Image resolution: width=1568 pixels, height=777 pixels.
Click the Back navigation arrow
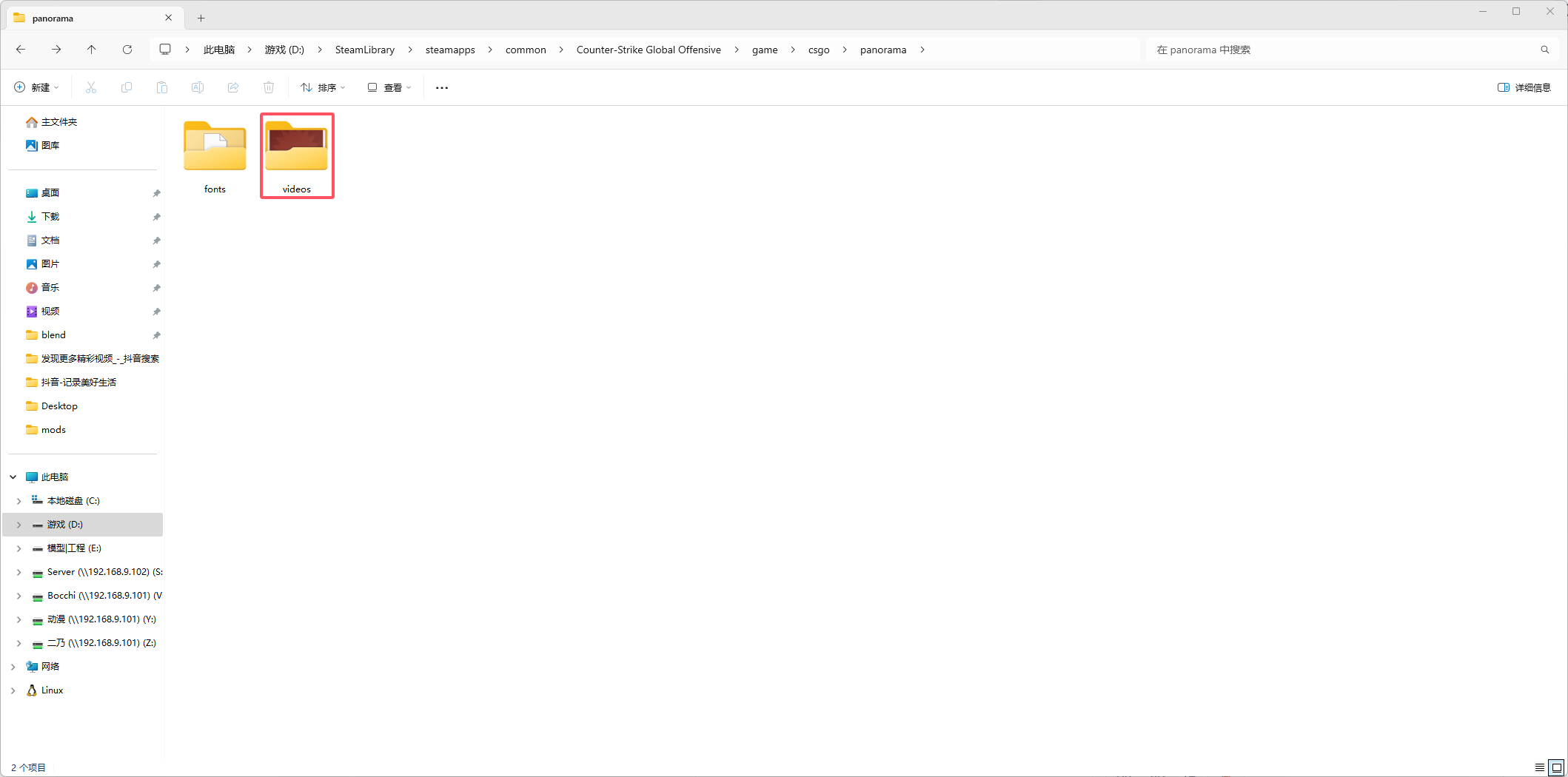coord(21,50)
